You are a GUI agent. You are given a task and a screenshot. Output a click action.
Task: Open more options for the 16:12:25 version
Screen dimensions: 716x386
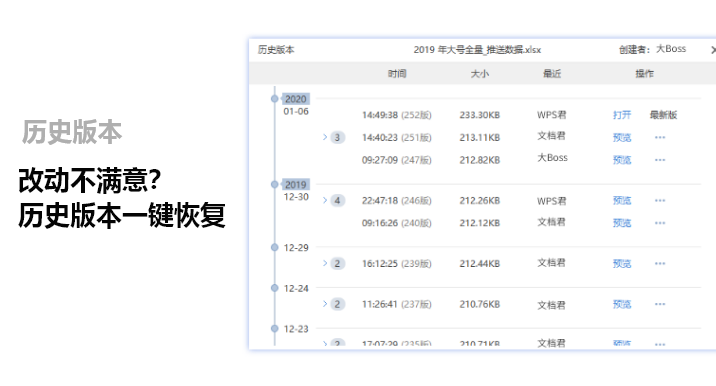click(x=660, y=264)
